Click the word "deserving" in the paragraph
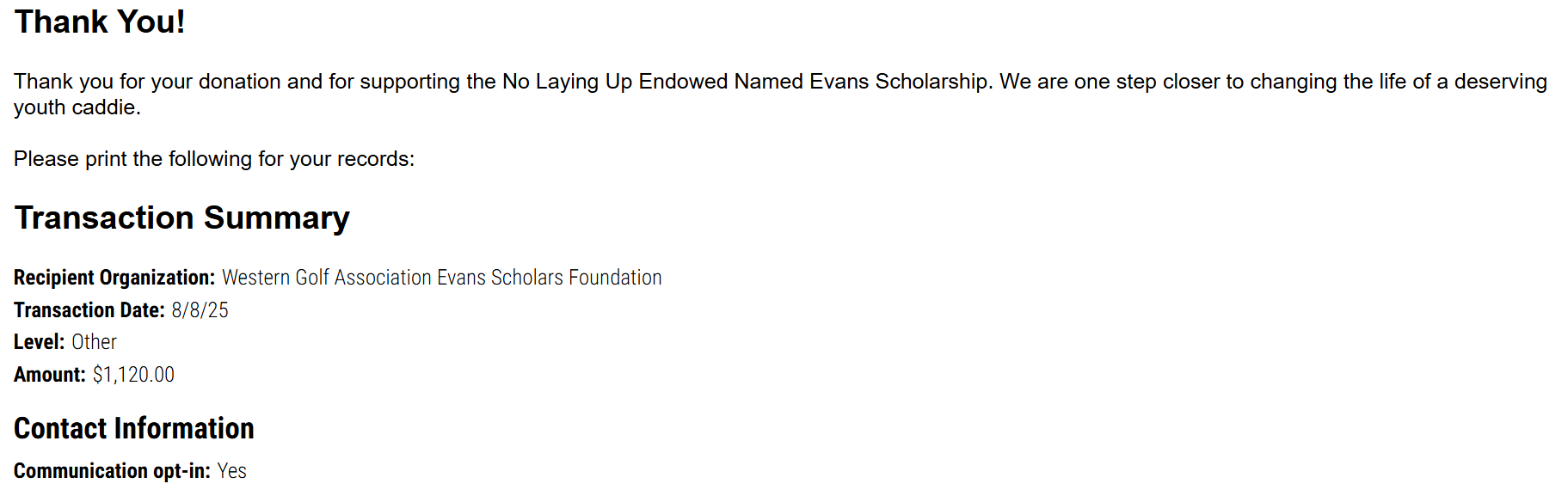 (x=1500, y=82)
